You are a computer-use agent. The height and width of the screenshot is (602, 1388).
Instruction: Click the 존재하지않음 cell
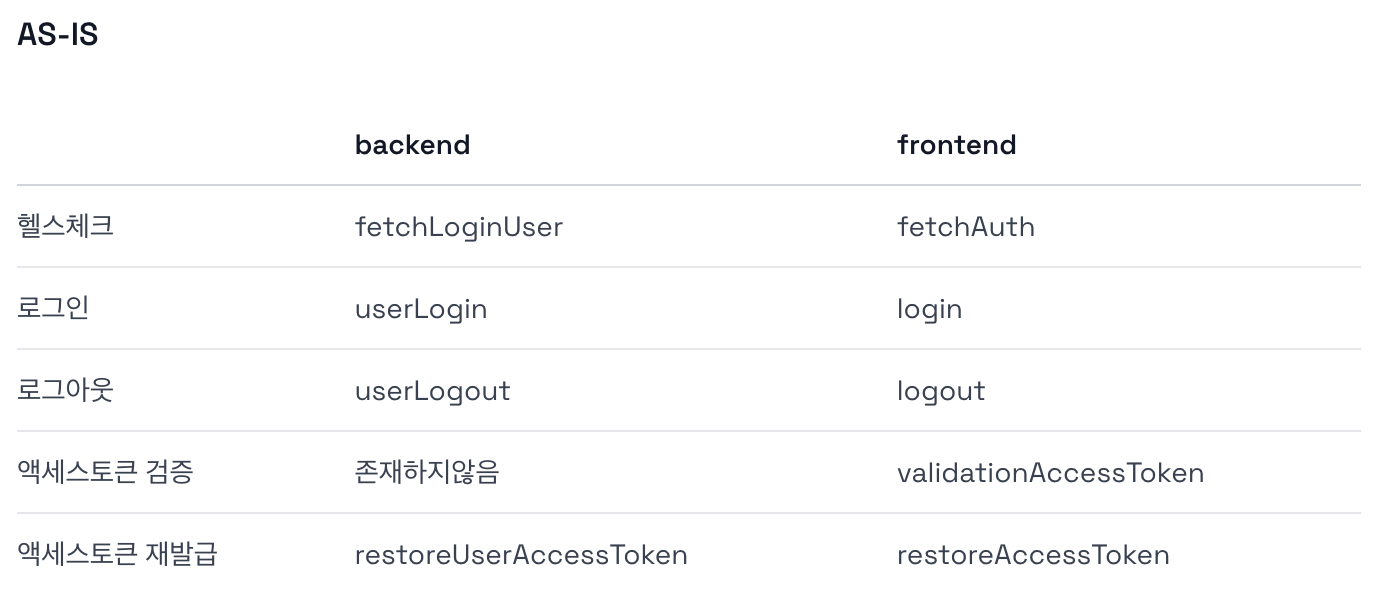tap(427, 472)
